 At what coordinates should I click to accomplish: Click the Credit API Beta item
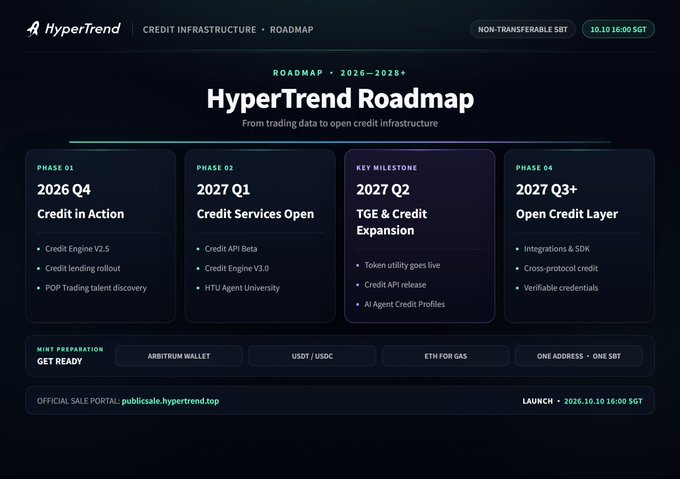click(231, 249)
